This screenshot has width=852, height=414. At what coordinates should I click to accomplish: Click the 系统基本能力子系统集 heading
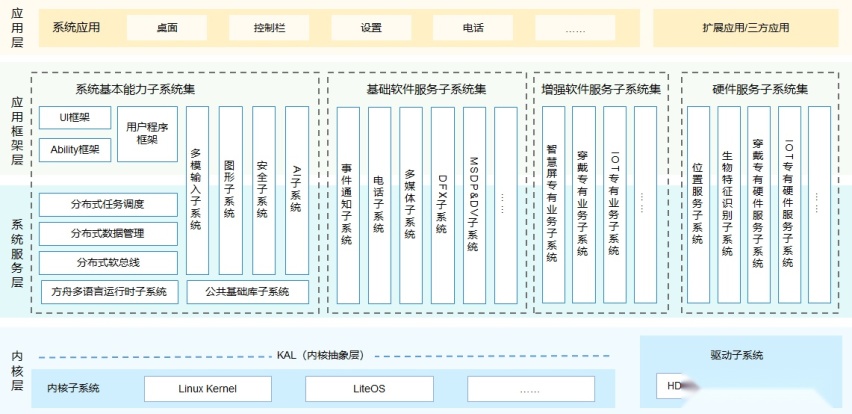[135, 89]
